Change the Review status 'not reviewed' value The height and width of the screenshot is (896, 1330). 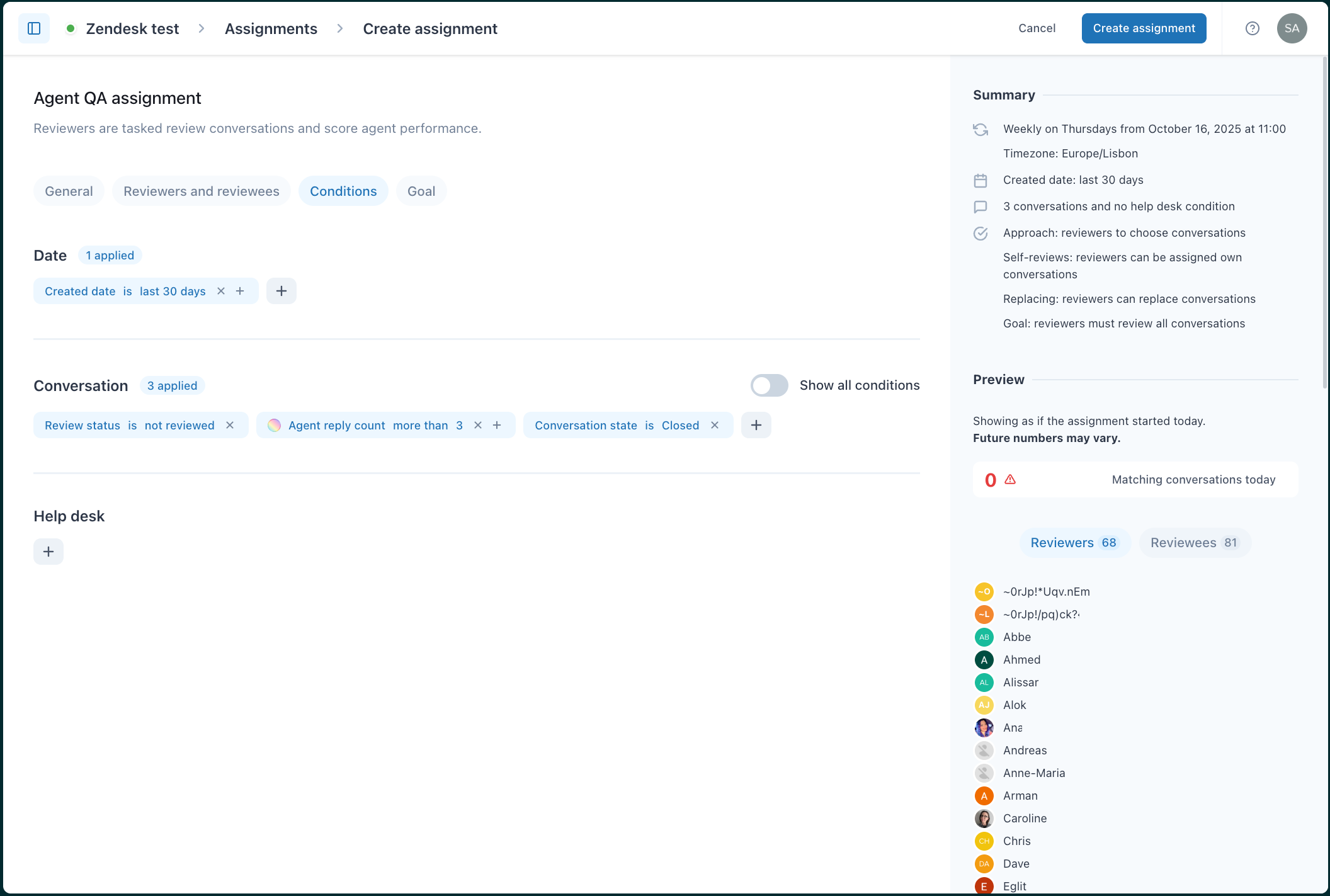(x=179, y=425)
